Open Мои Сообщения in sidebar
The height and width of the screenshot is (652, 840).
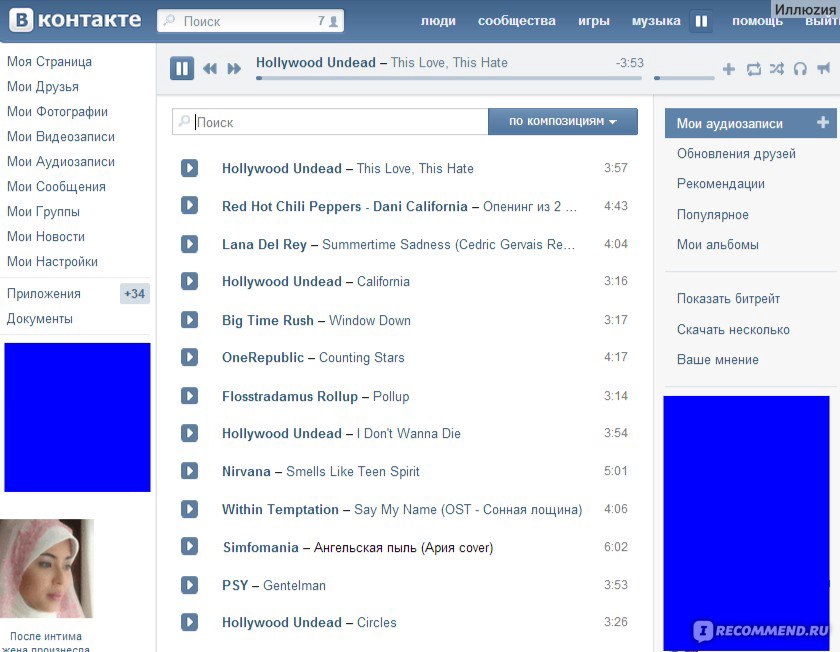point(56,186)
